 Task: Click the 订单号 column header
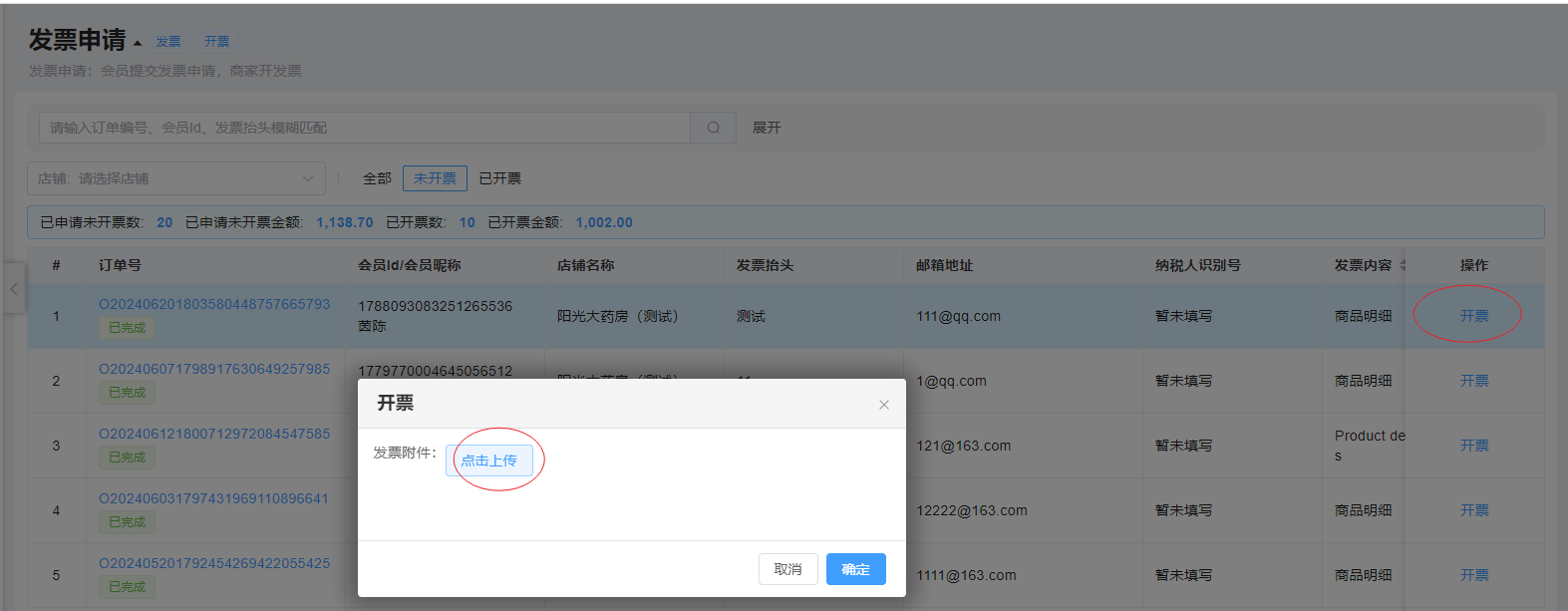coord(120,265)
